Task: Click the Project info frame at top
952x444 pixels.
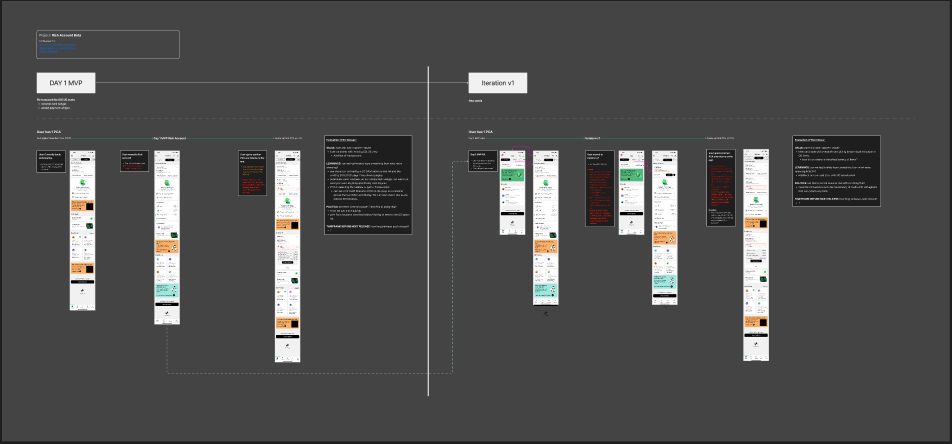Action: point(107,44)
